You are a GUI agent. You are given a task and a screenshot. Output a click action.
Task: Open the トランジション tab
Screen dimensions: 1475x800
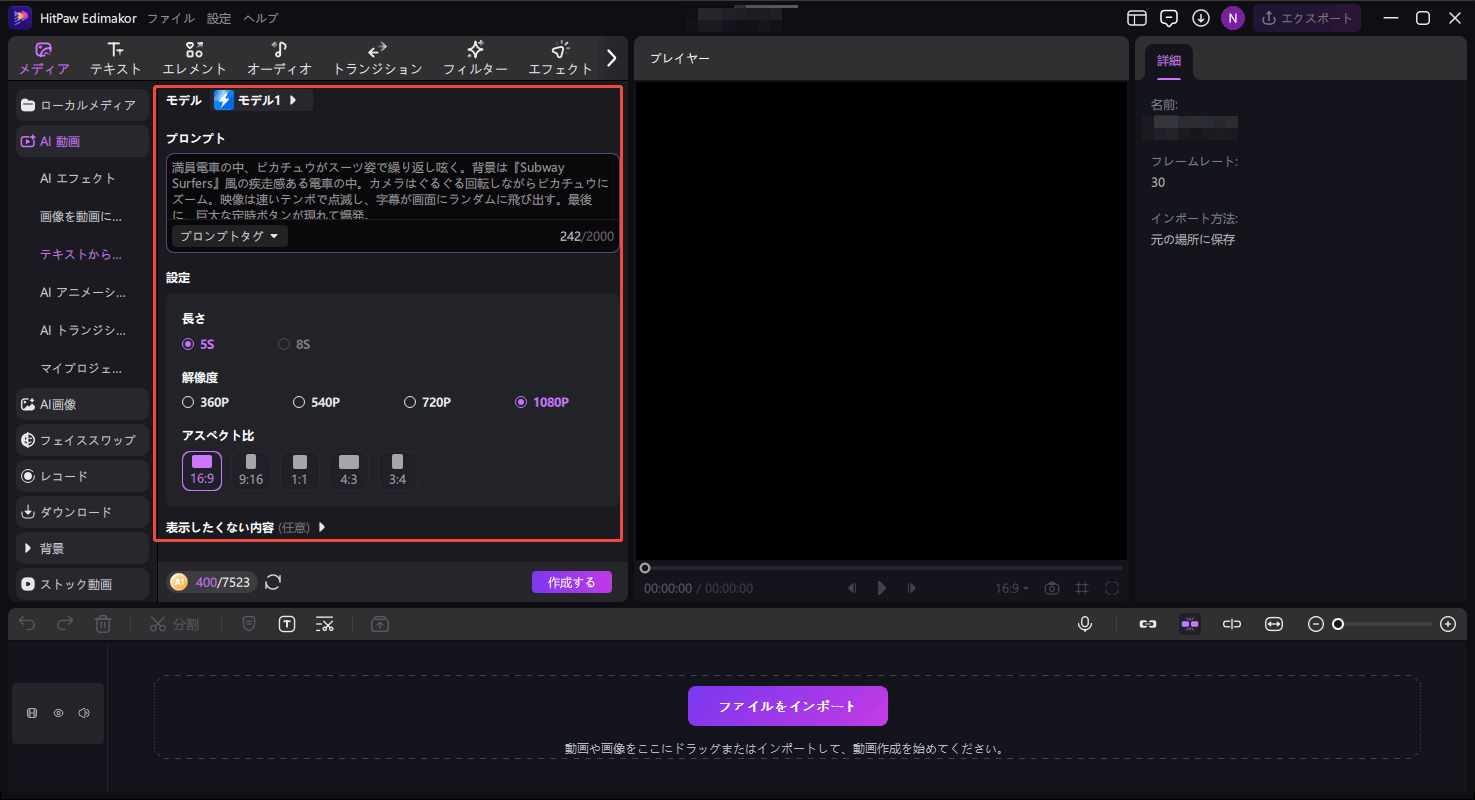377,59
